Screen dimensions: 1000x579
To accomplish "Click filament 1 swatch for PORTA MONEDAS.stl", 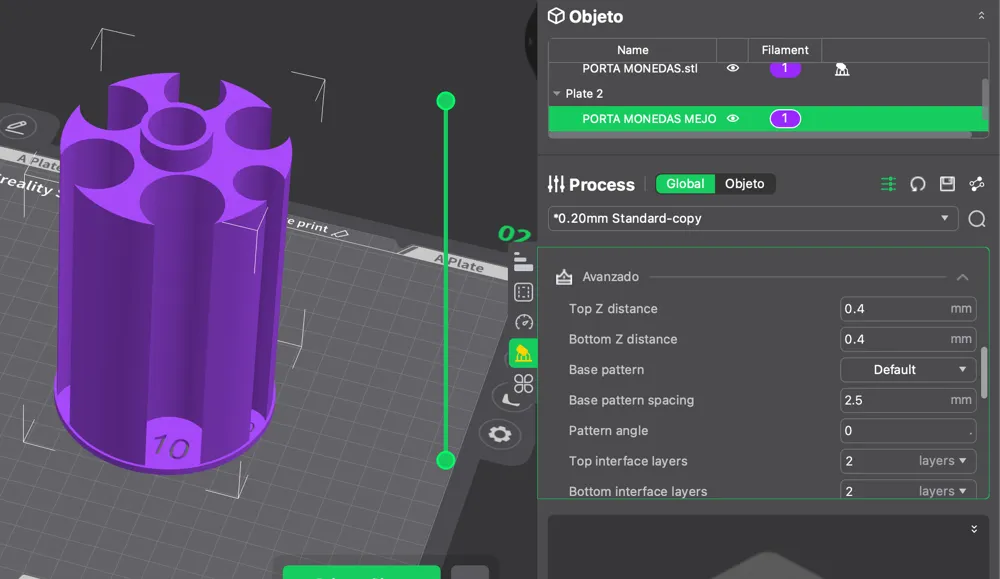I will pyautogui.click(x=785, y=68).
